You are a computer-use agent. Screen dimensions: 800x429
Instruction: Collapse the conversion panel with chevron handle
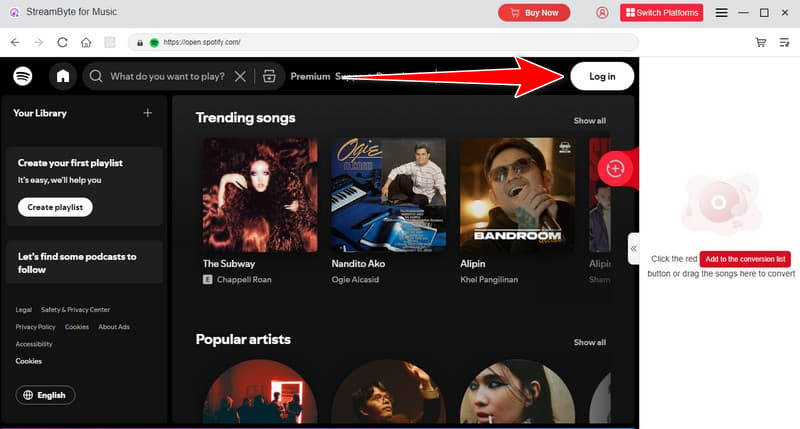pos(633,248)
